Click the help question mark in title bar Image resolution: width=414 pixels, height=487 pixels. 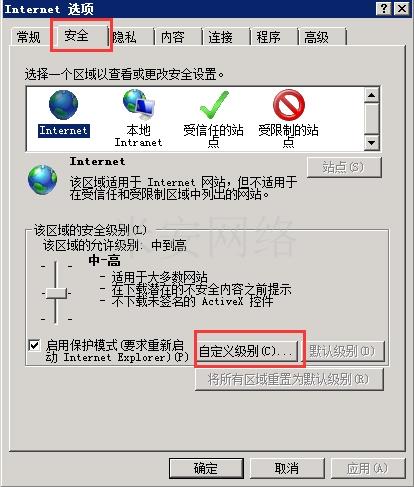pyautogui.click(x=384, y=8)
